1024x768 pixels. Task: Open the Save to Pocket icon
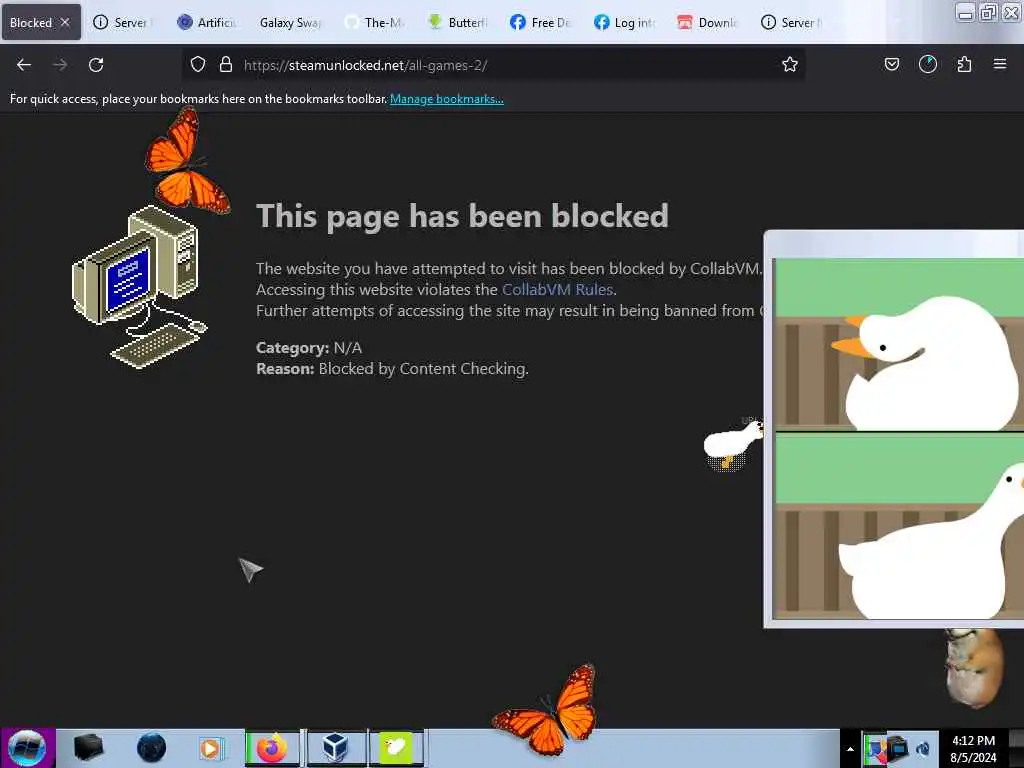[x=891, y=64]
